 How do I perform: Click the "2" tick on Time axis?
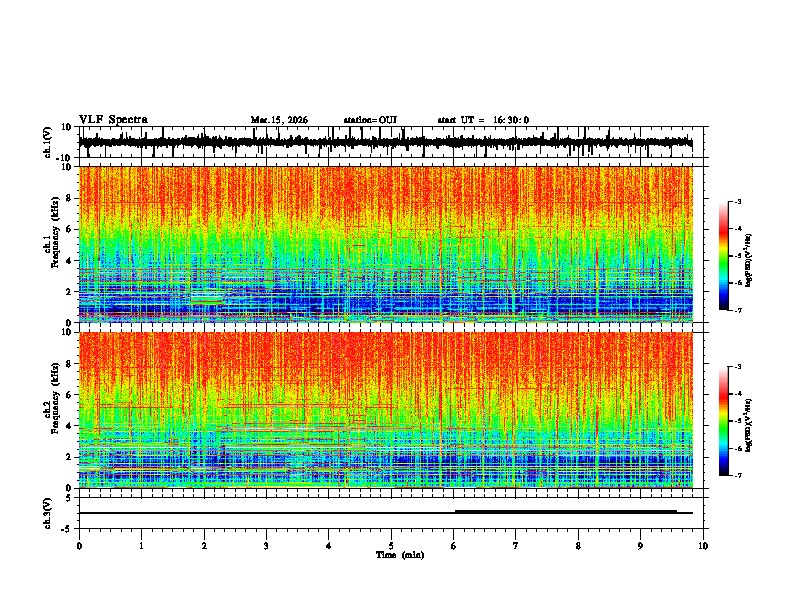[x=204, y=546]
